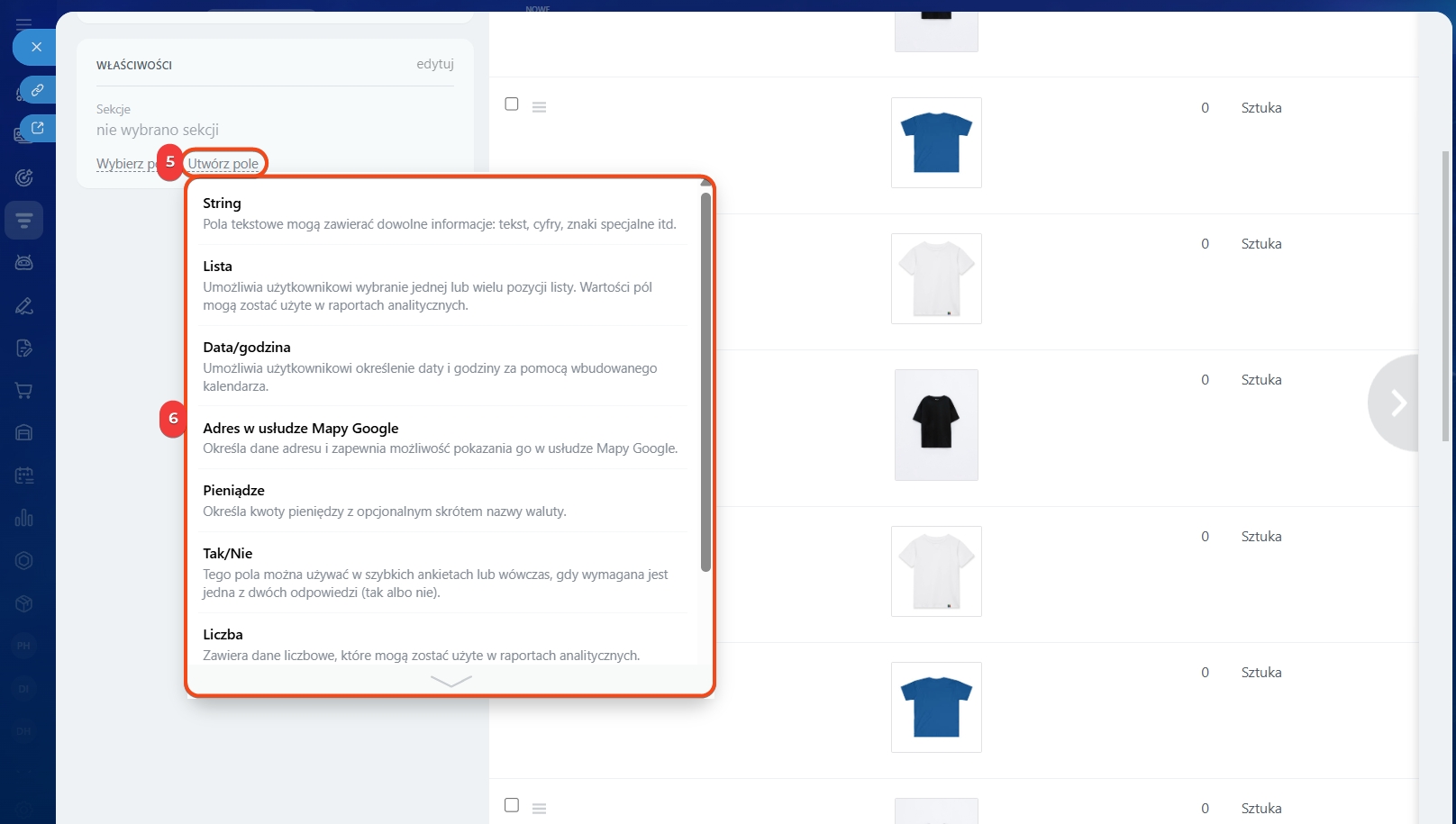Screen dimensions: 1456x824
Task: Open the panel in a new window icon
Action: [x=38, y=128]
